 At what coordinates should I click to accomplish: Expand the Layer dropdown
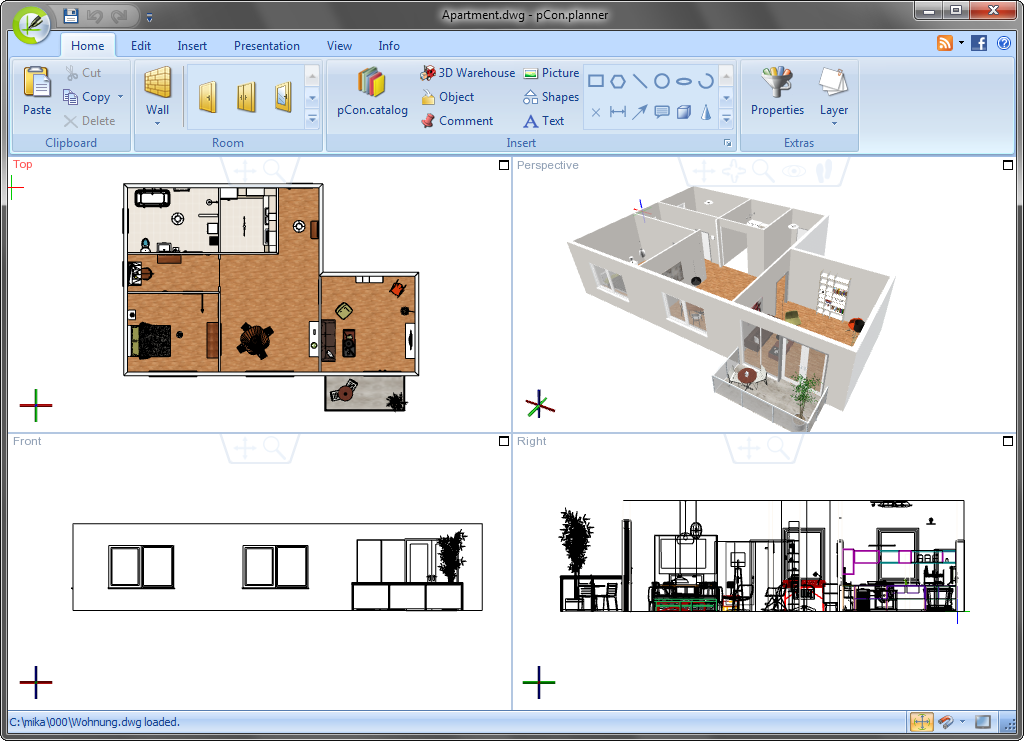click(x=834, y=123)
